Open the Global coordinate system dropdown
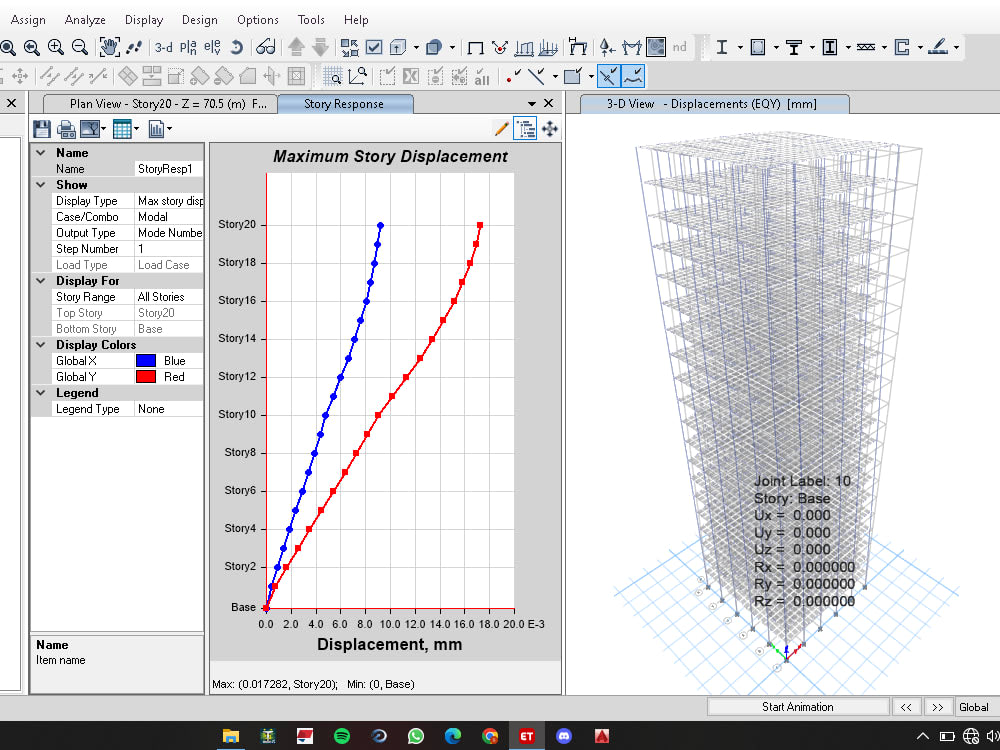 pyautogui.click(x=974, y=707)
